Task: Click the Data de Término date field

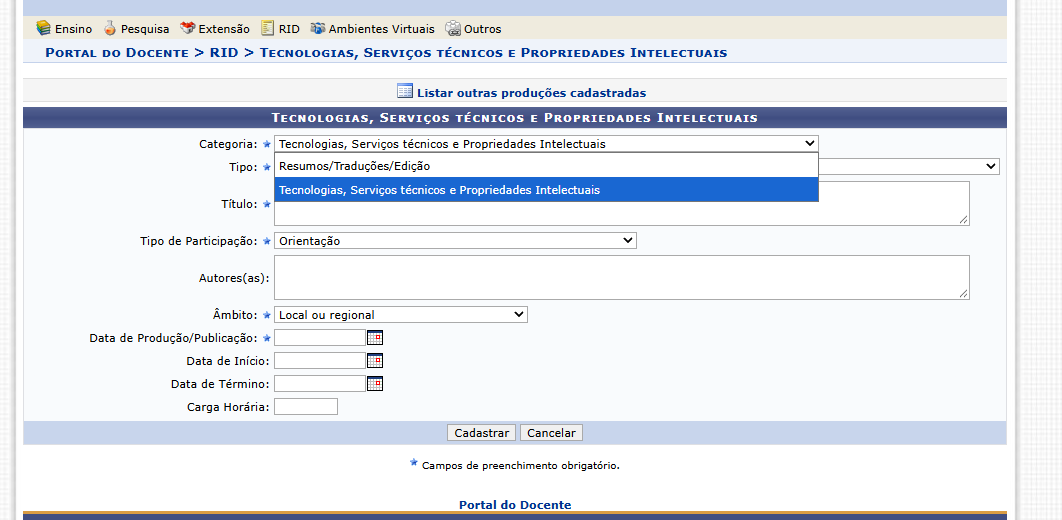Action: click(320, 384)
